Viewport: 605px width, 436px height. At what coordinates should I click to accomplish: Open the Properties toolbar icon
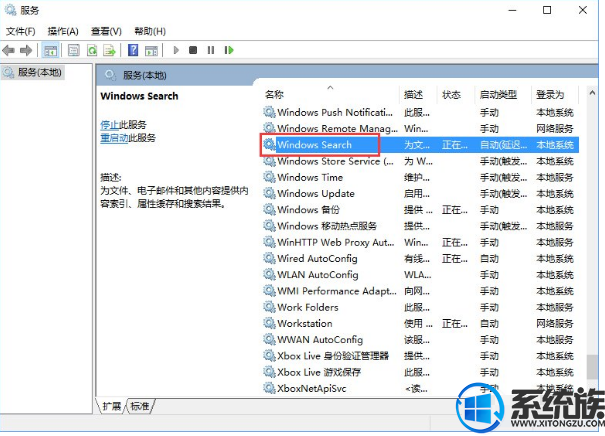pyautogui.click(x=73, y=50)
